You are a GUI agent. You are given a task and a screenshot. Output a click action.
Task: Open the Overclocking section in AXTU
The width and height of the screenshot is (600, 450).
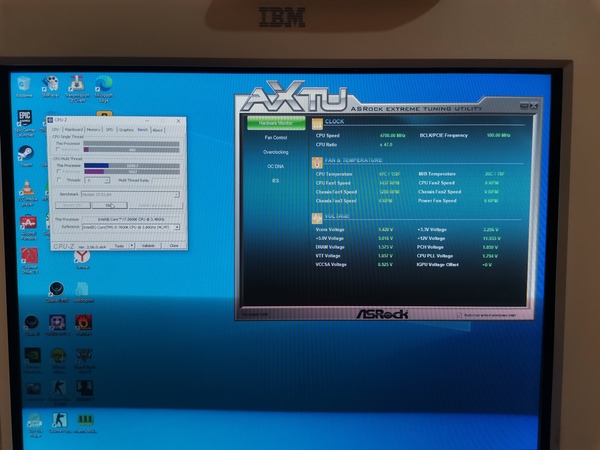(x=276, y=152)
